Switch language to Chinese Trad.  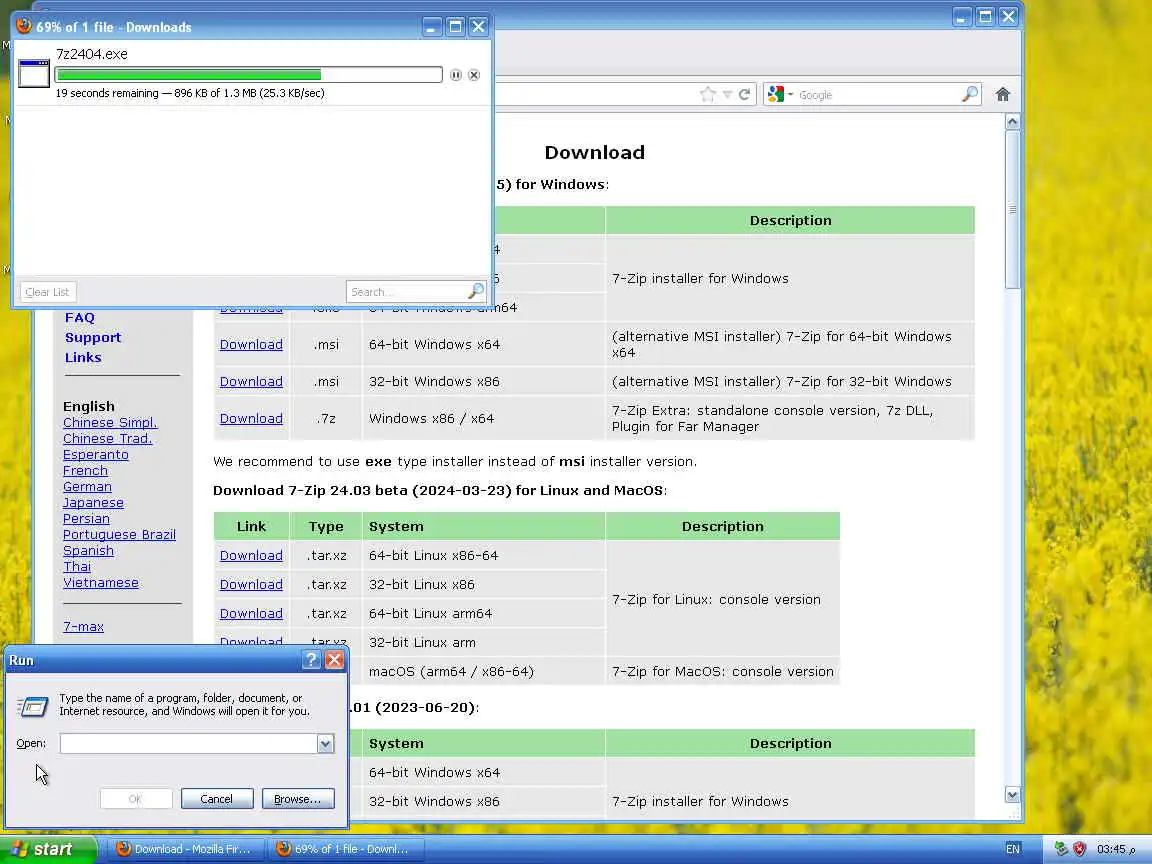click(107, 439)
